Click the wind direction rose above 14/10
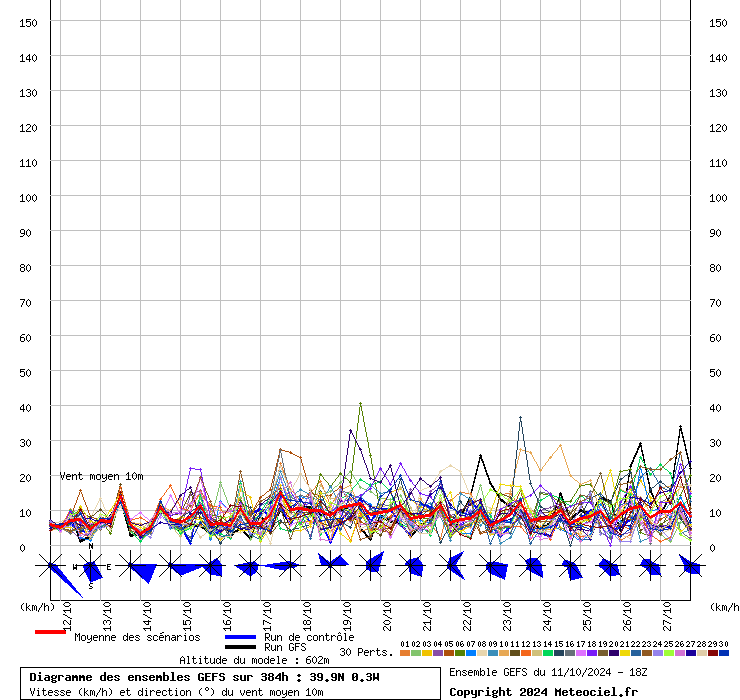Viewport: 740px width, 700px height. [131, 567]
